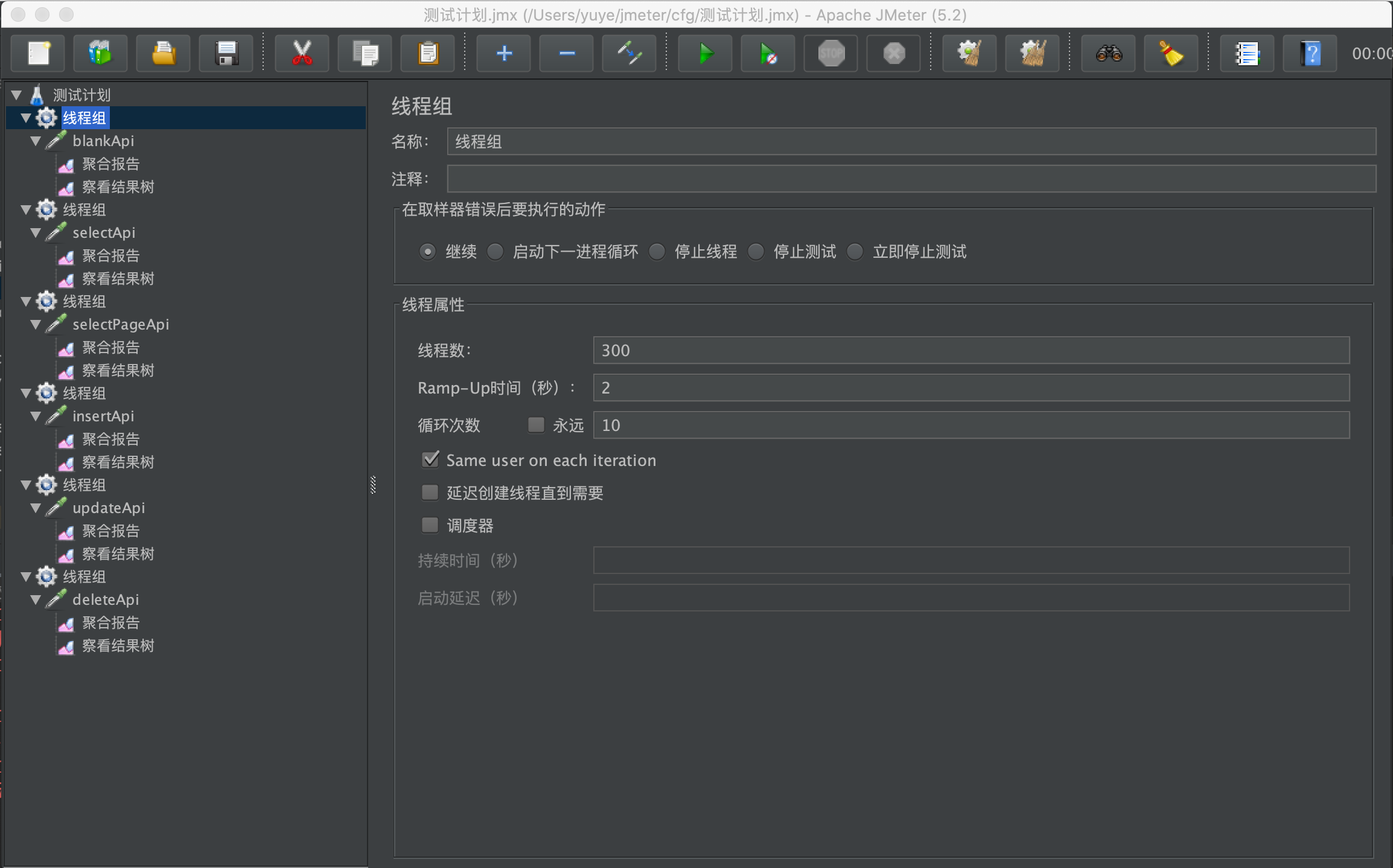
Task: Click the New test plan toolbar icon
Action: (38, 54)
